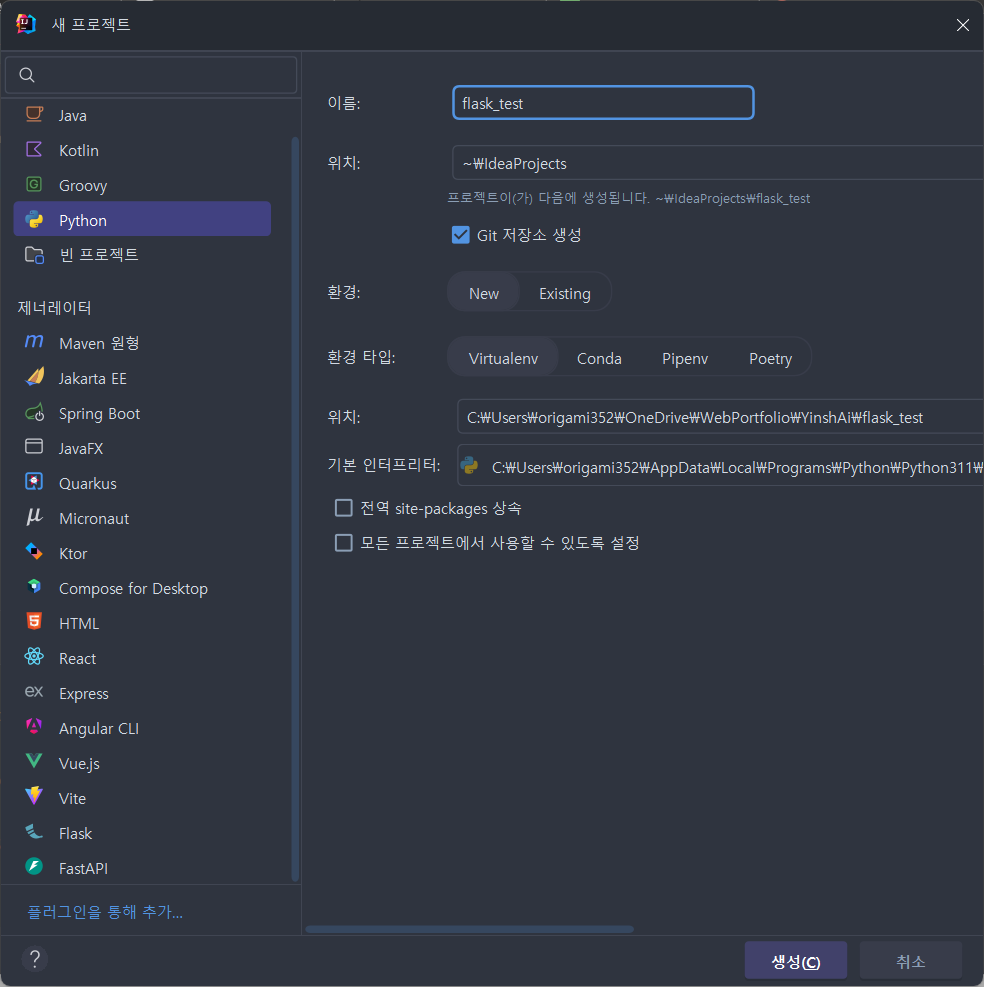Screen dimensions: 984x987
Task: Choose Virtualenv environment type
Action: tap(503, 358)
